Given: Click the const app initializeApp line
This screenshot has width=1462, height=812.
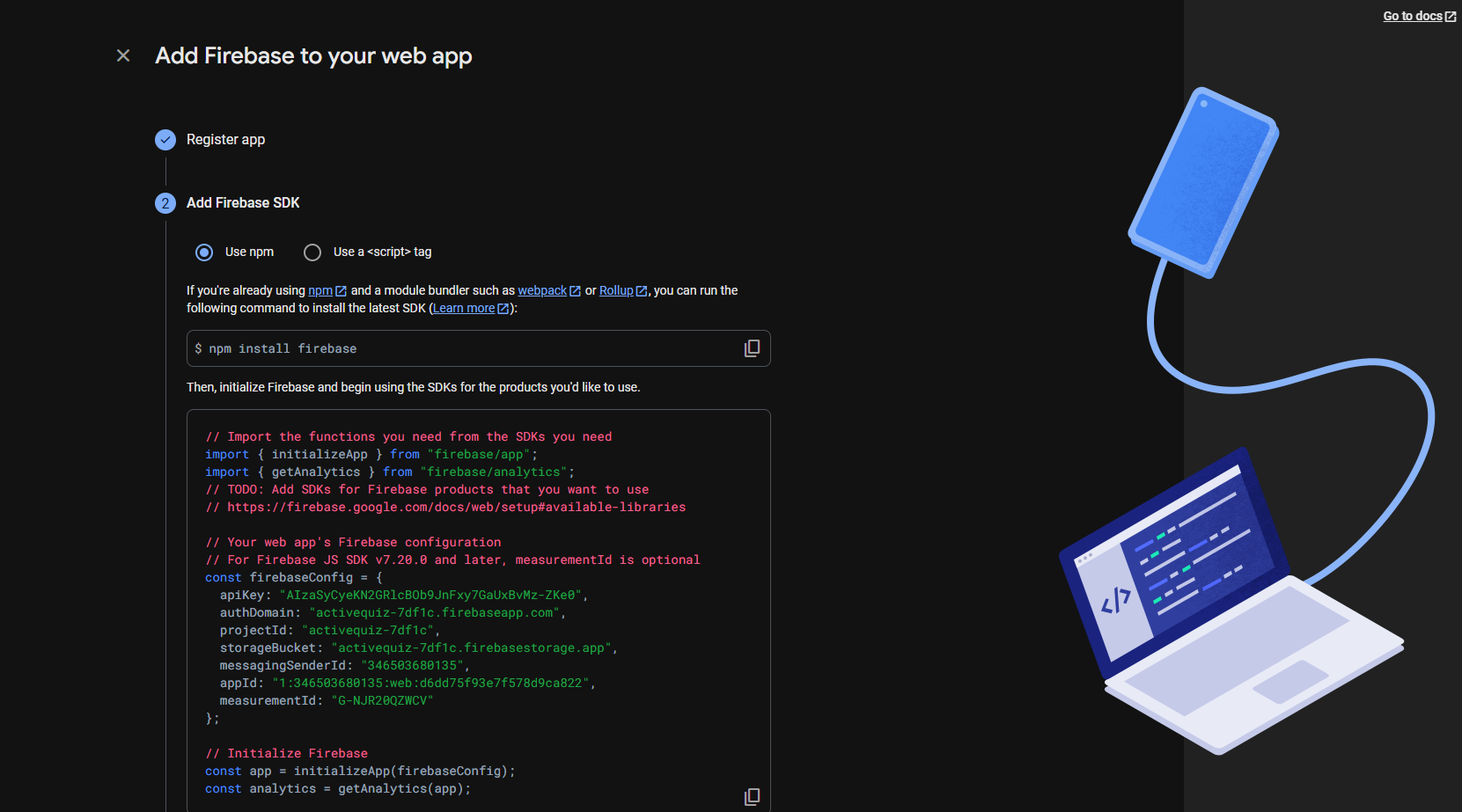Looking at the screenshot, I should [x=360, y=771].
